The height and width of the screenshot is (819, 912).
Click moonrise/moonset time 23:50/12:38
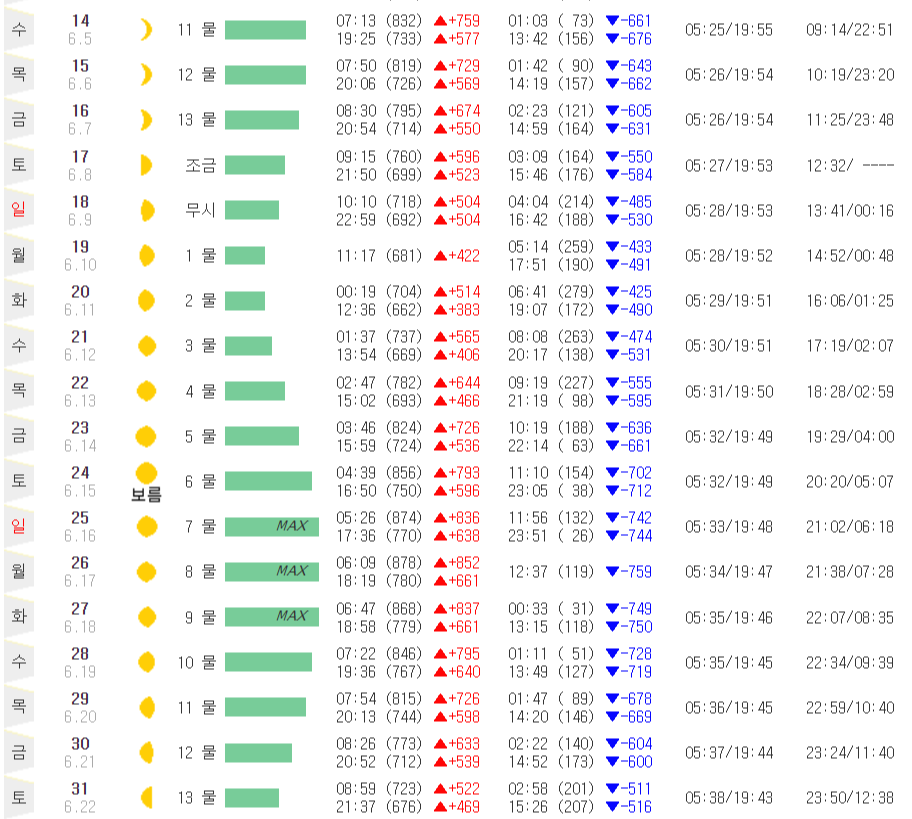click(850, 797)
